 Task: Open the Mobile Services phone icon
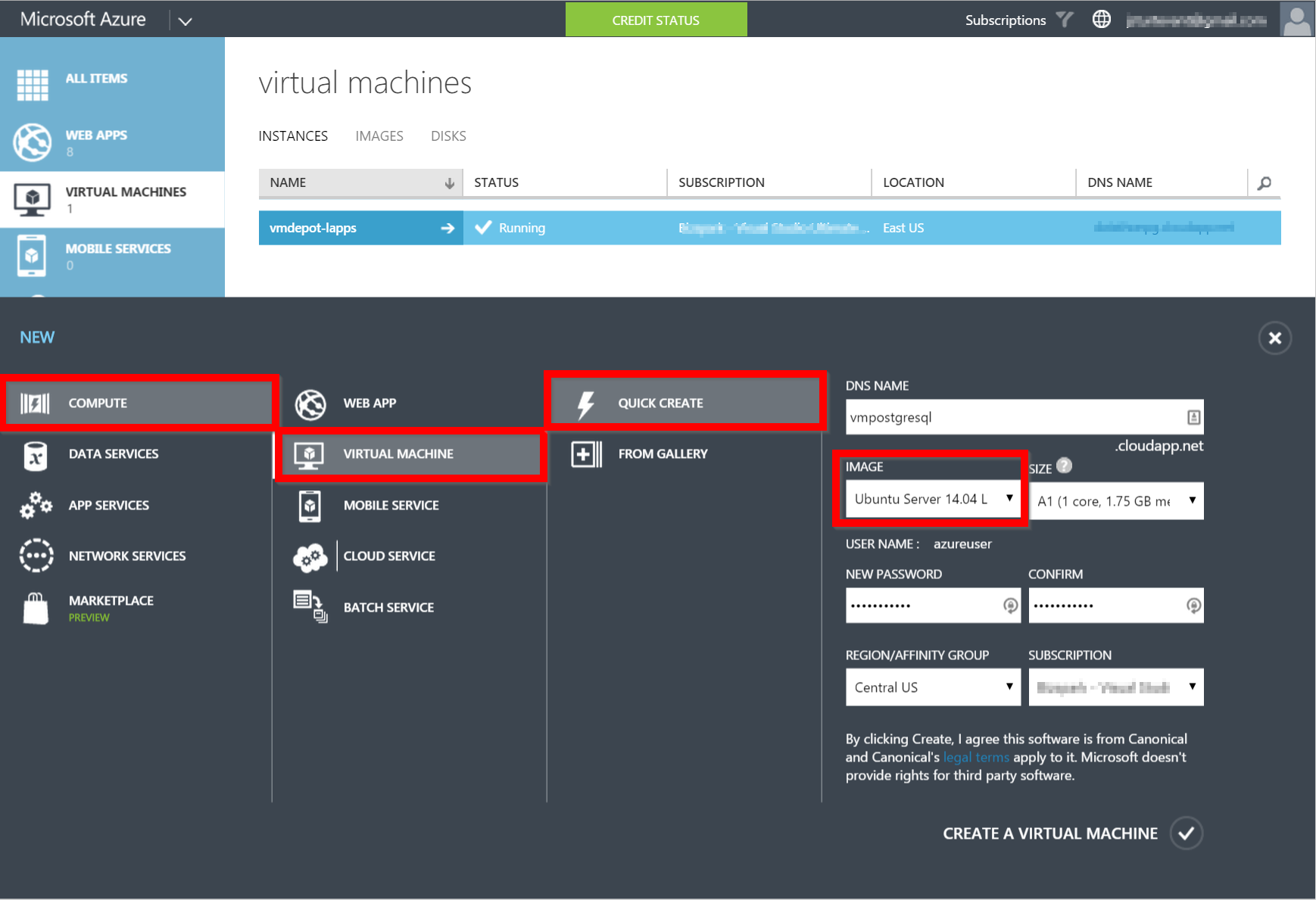(x=32, y=256)
